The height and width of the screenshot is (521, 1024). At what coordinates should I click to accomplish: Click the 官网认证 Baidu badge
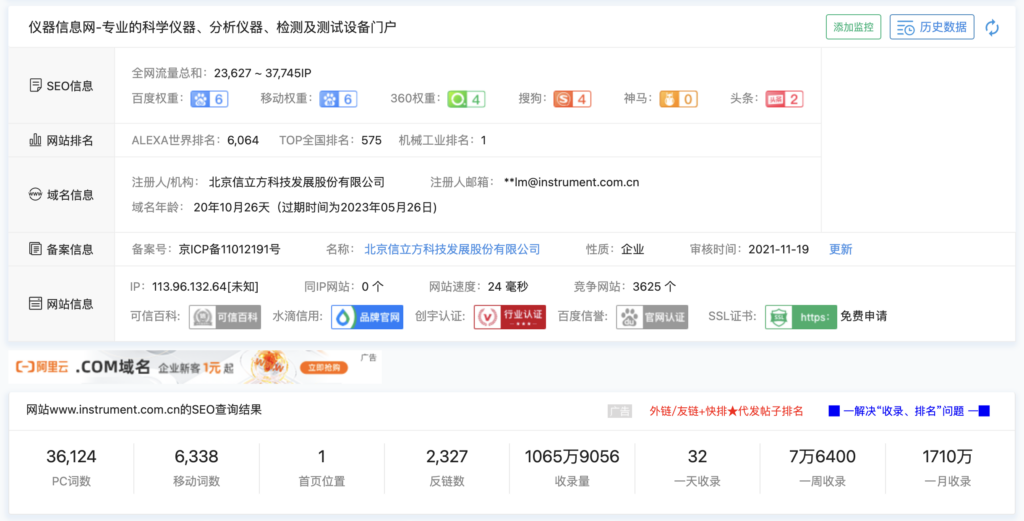[652, 317]
